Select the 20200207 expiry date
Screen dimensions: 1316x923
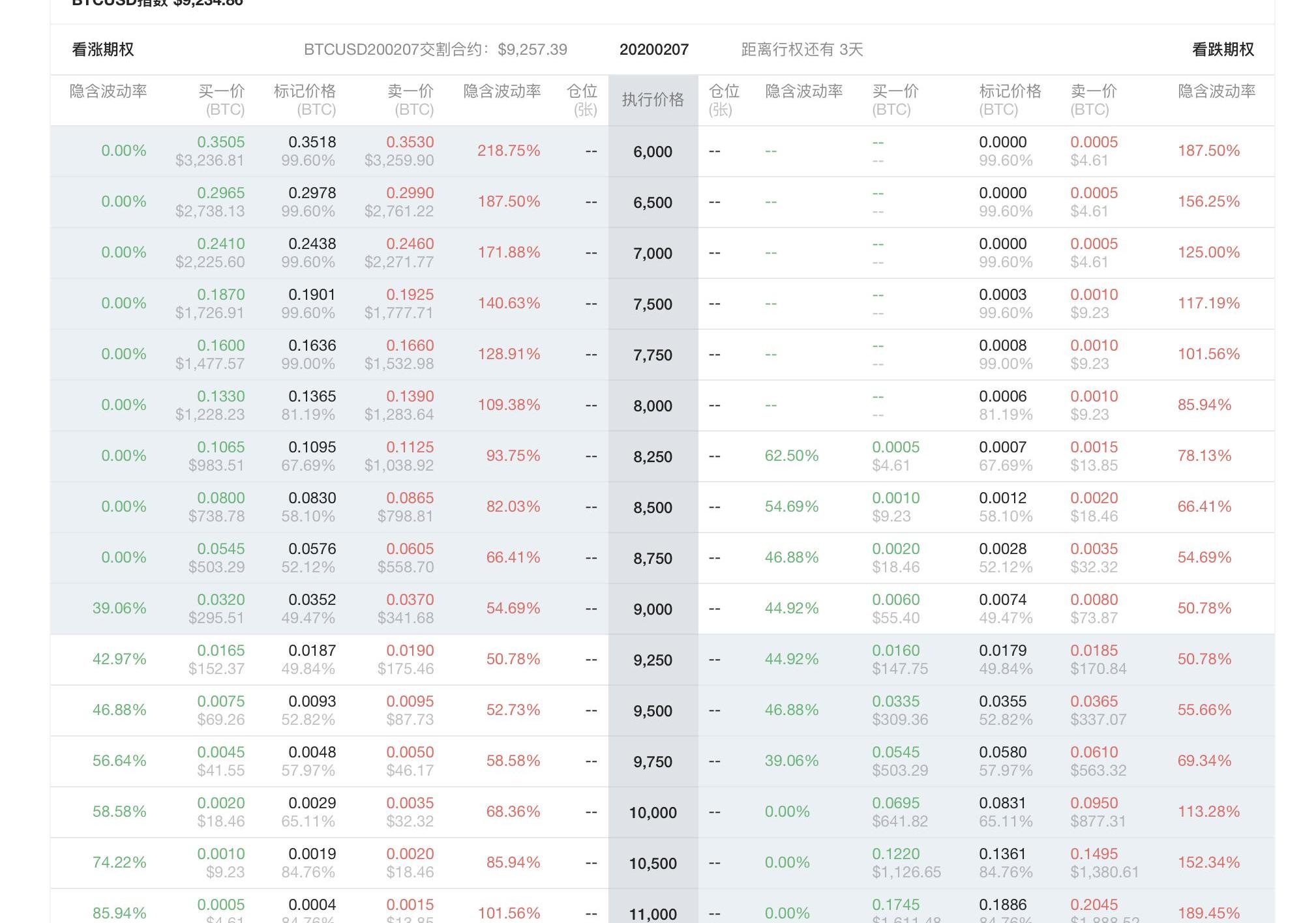click(653, 50)
